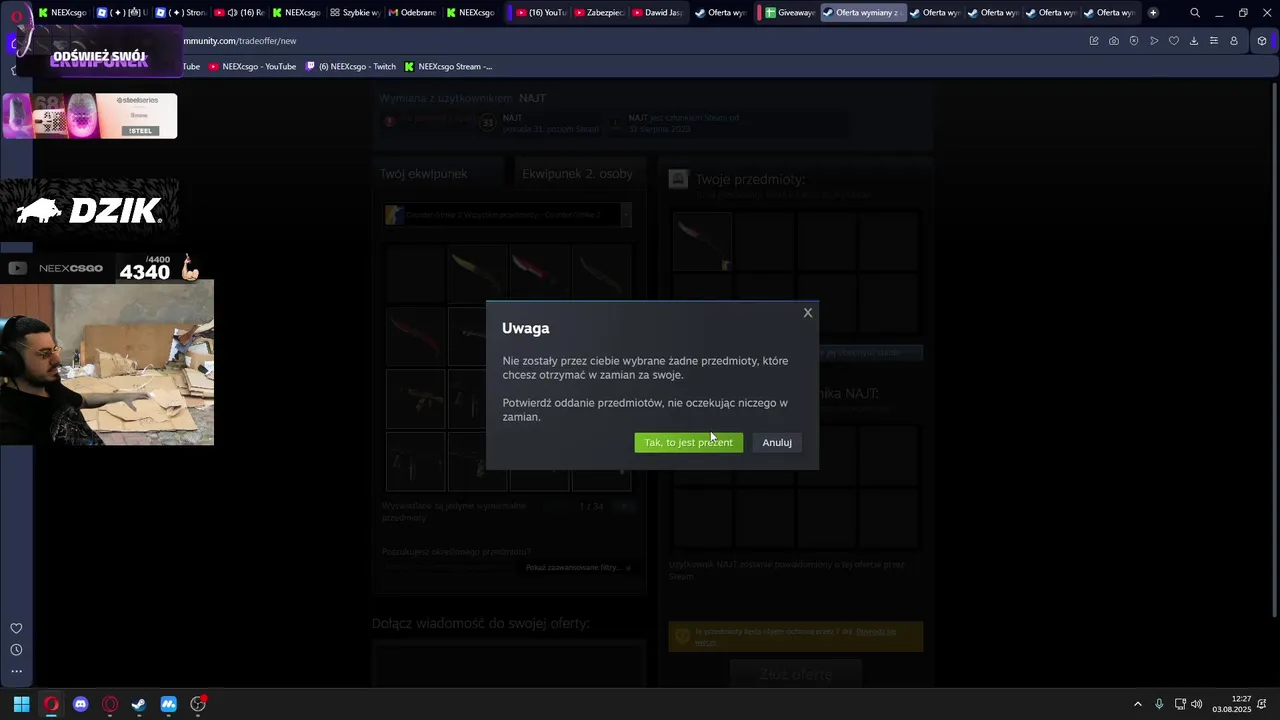Open browser downloads icon
1280x720 pixels.
coord(1194,41)
